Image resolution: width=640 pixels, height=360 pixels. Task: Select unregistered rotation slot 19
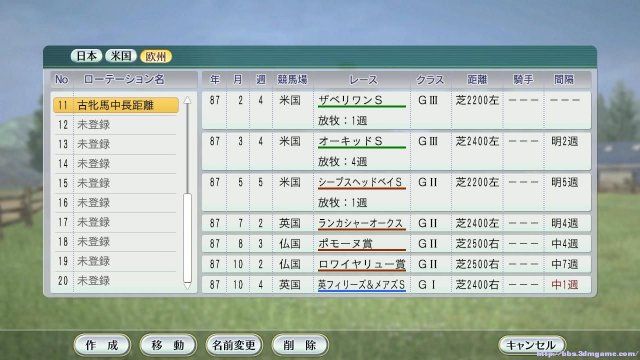tap(116, 261)
